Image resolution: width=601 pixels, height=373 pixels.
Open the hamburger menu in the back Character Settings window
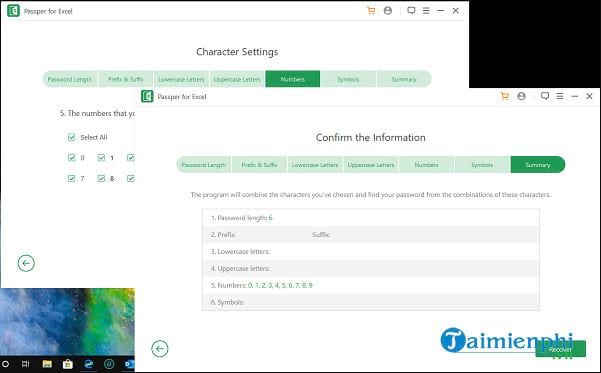coord(426,11)
